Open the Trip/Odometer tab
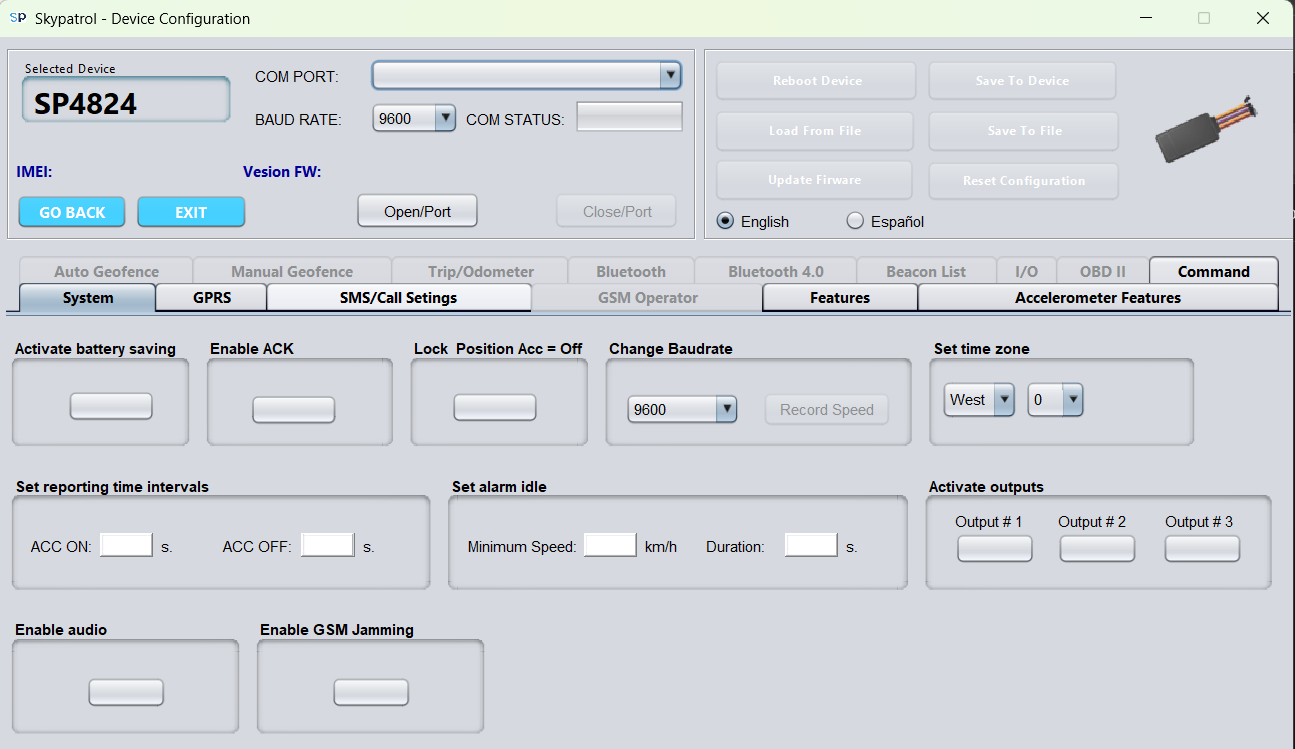The width and height of the screenshot is (1295, 749). pyautogui.click(x=480, y=271)
